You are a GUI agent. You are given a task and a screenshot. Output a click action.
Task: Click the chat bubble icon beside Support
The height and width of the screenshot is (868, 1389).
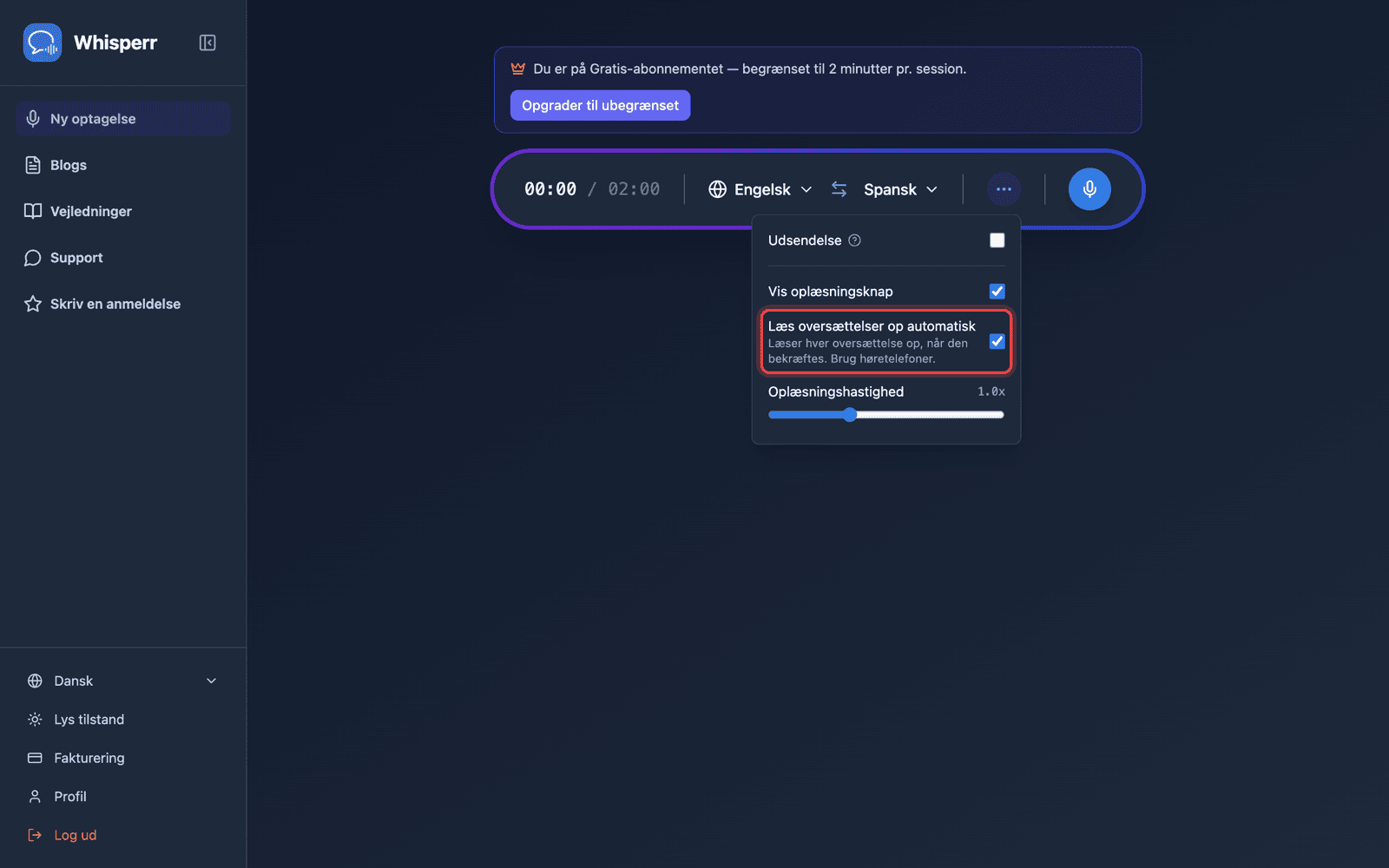(33, 258)
